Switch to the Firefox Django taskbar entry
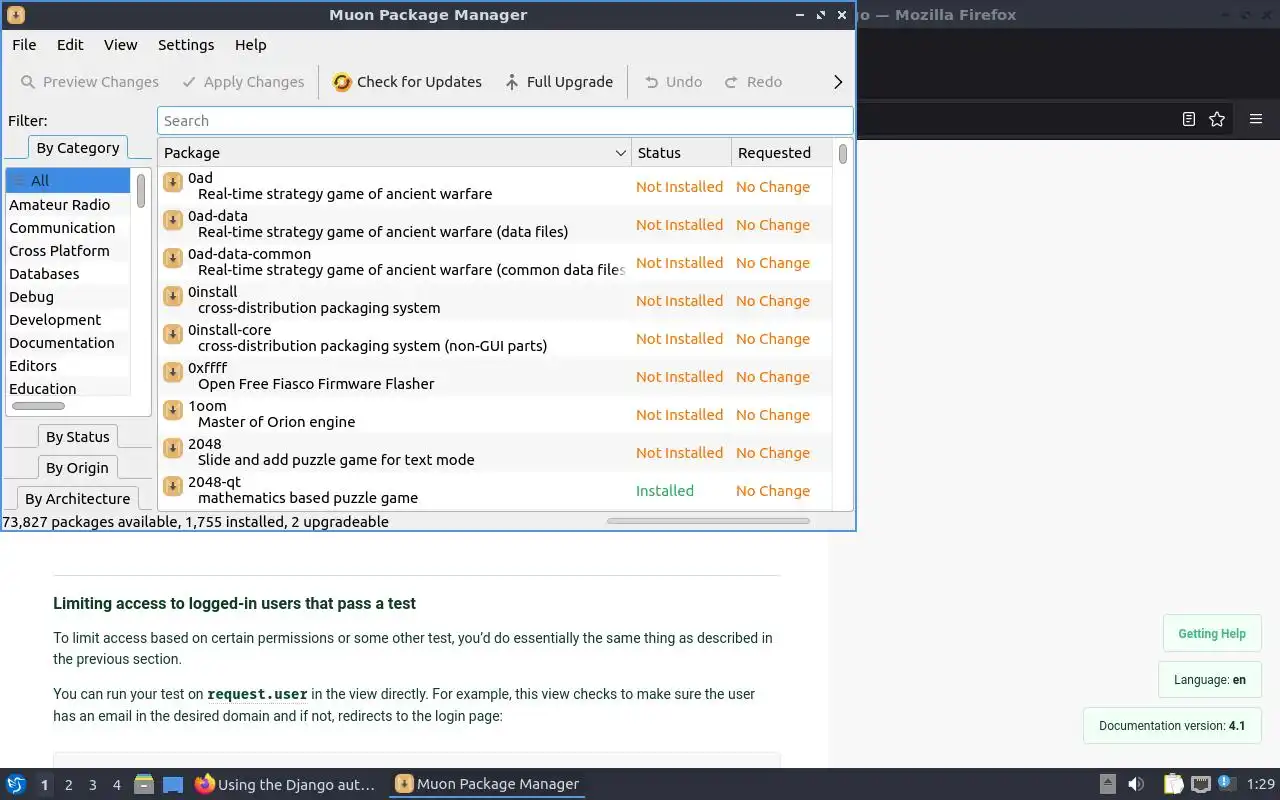The width and height of the screenshot is (1280, 800). tap(286, 785)
